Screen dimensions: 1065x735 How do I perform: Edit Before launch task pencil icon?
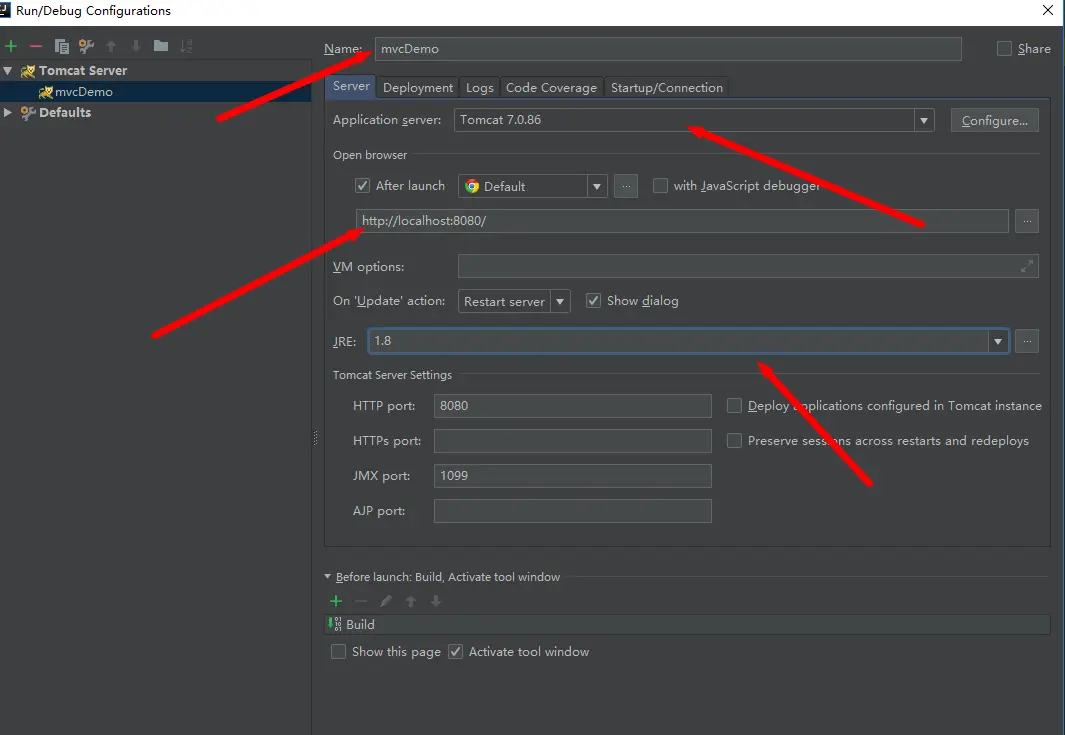coord(386,601)
